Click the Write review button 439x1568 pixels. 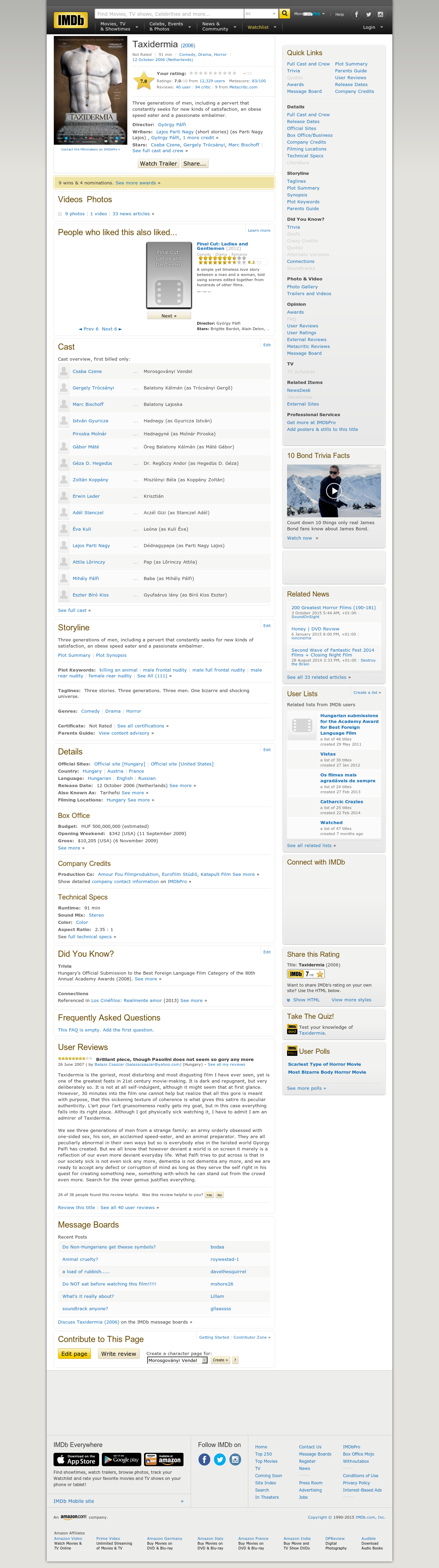[119, 1354]
